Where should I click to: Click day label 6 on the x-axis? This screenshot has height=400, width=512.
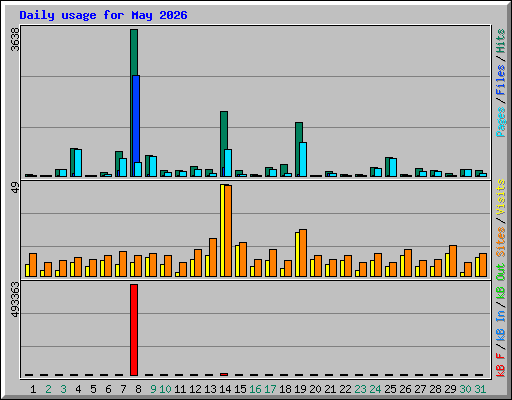point(108,389)
